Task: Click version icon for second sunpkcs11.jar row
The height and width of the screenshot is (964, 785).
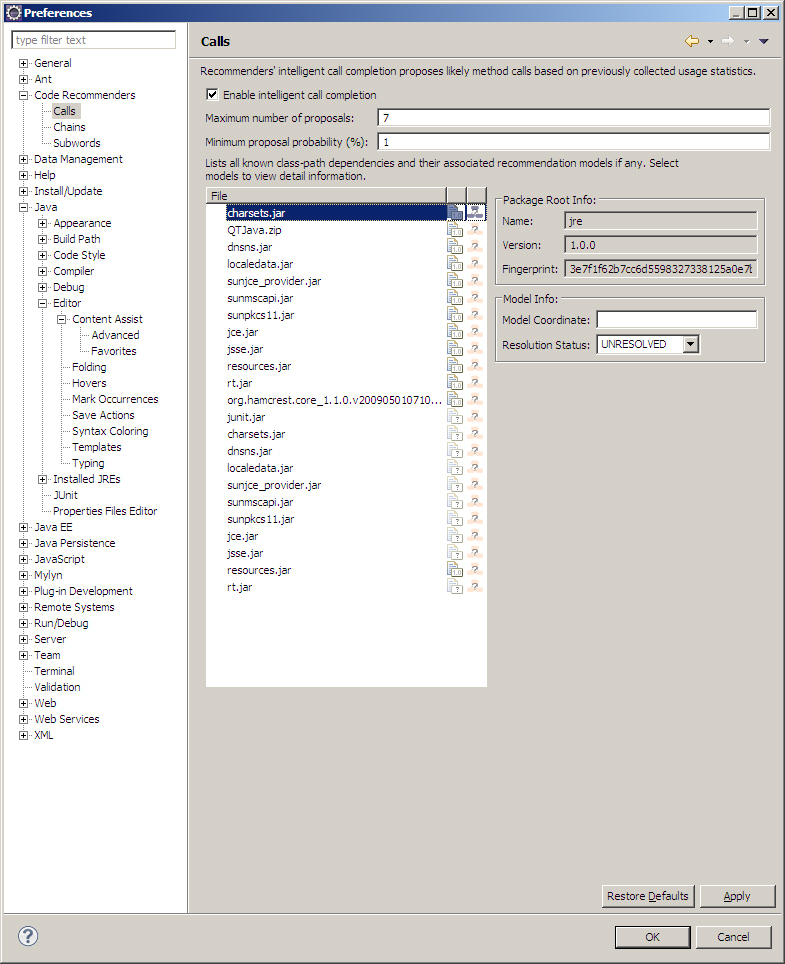Action: pyautogui.click(x=455, y=519)
